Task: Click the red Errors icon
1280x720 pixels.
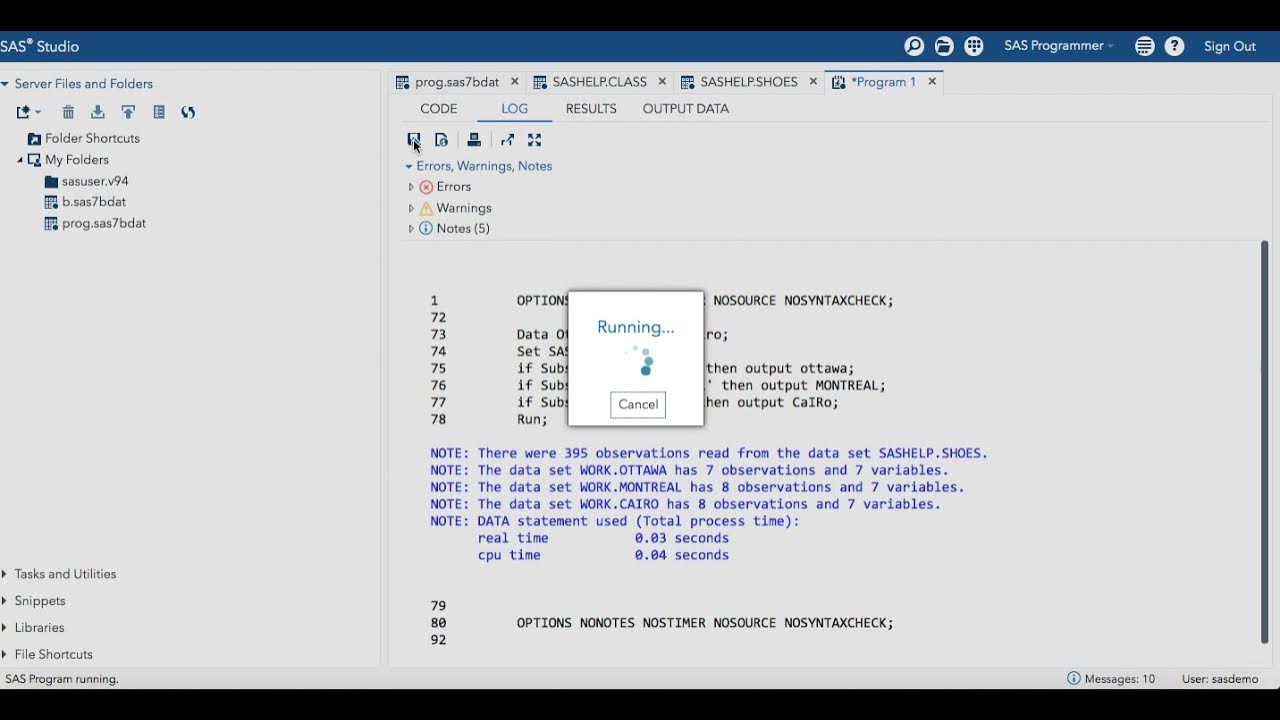Action: point(426,187)
